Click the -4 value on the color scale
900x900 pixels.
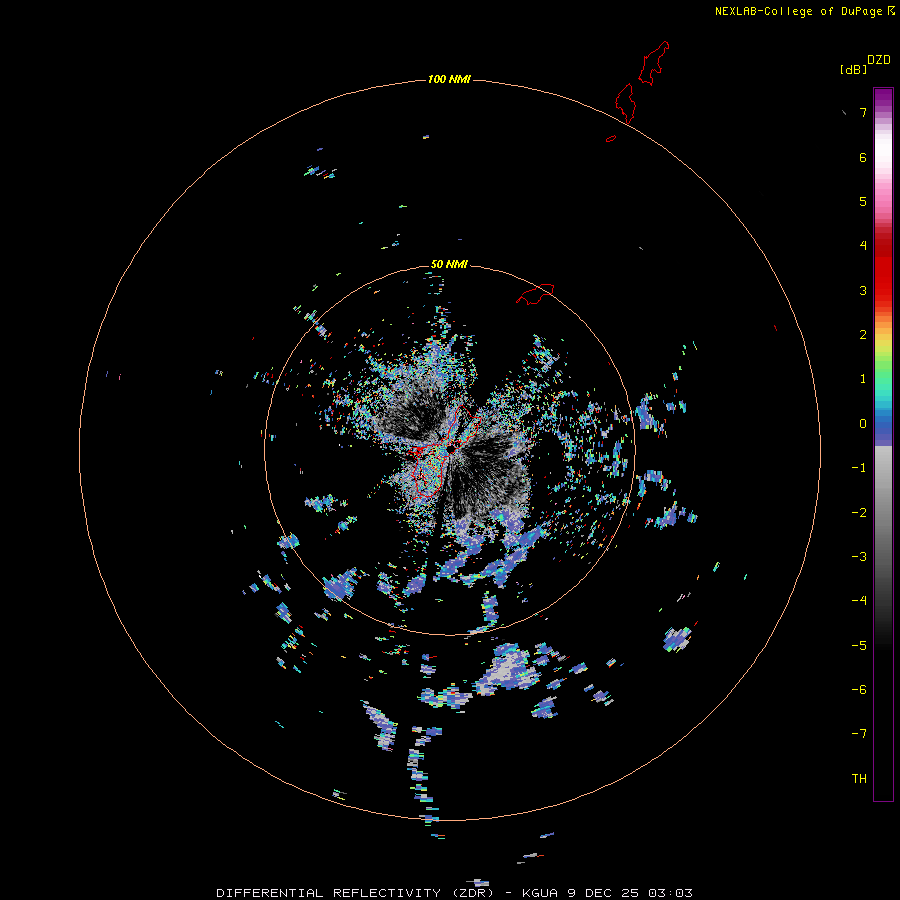tap(859, 601)
